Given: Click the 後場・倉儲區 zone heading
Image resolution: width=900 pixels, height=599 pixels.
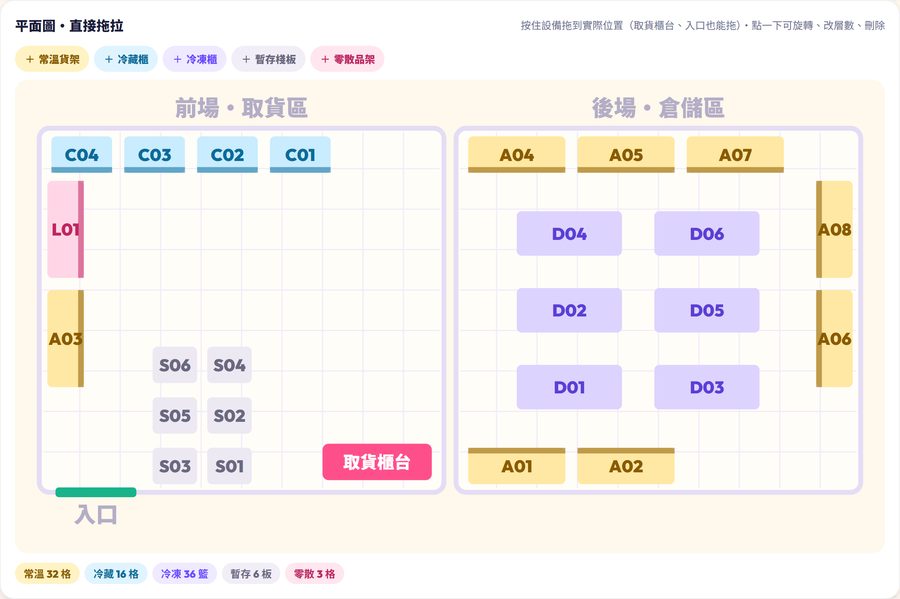Looking at the screenshot, I should click(x=658, y=108).
